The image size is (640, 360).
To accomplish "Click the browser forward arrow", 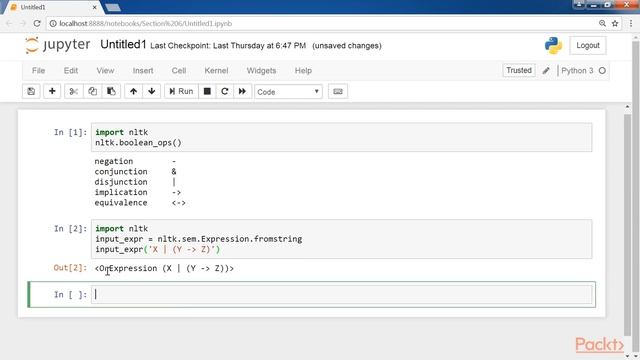I will point(23,24).
